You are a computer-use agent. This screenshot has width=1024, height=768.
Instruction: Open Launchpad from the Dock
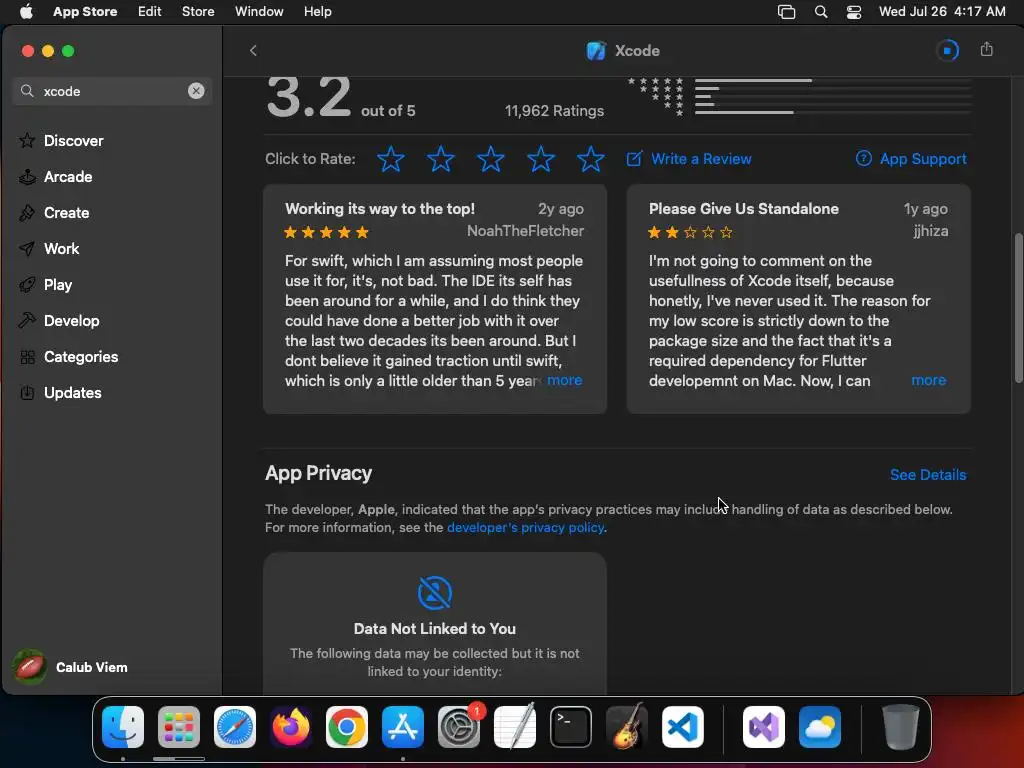click(x=179, y=727)
